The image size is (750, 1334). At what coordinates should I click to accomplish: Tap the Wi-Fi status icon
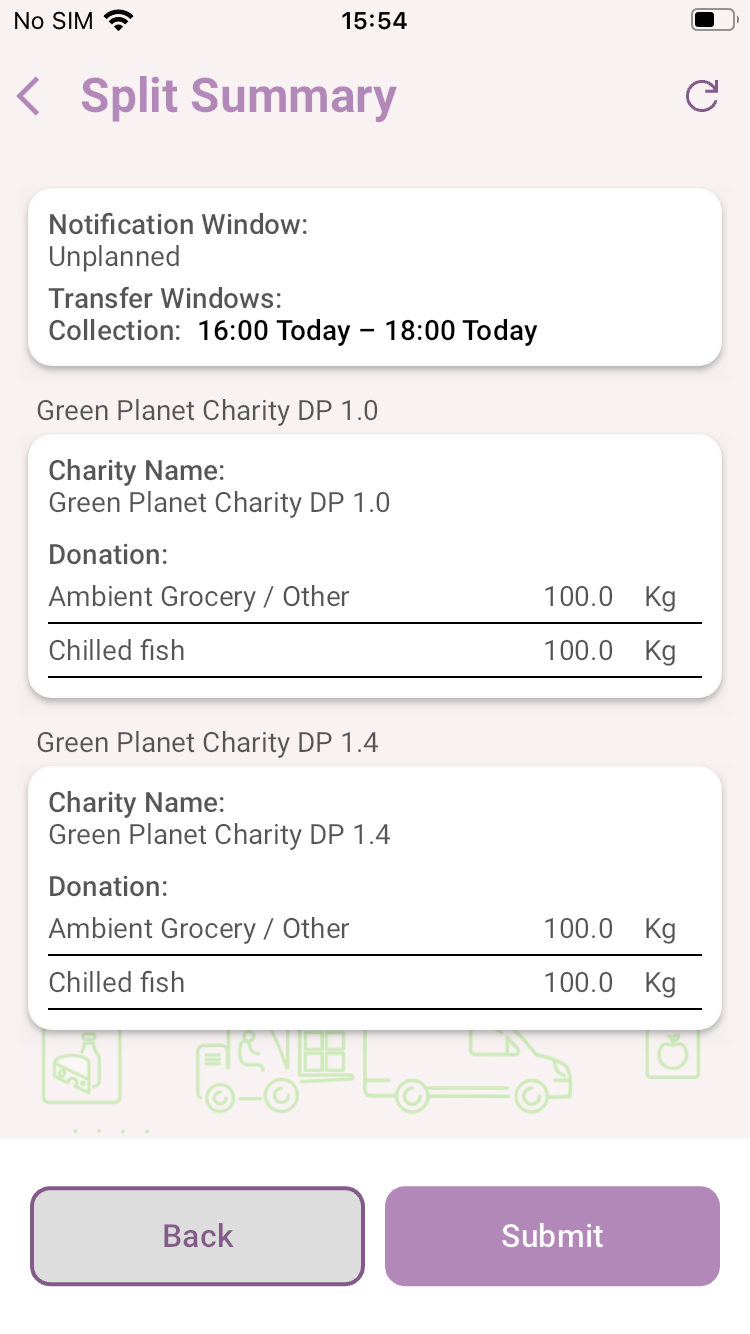(119, 21)
